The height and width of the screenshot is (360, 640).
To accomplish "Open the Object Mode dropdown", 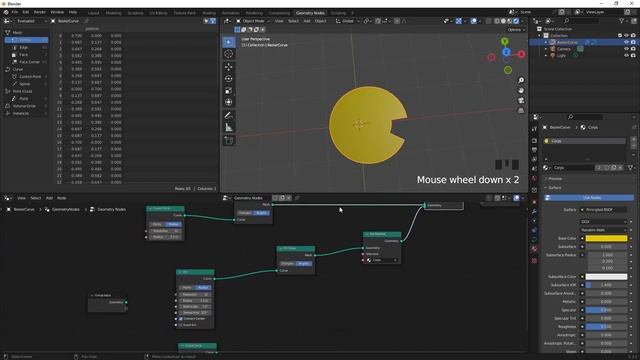I will click(x=253, y=21).
